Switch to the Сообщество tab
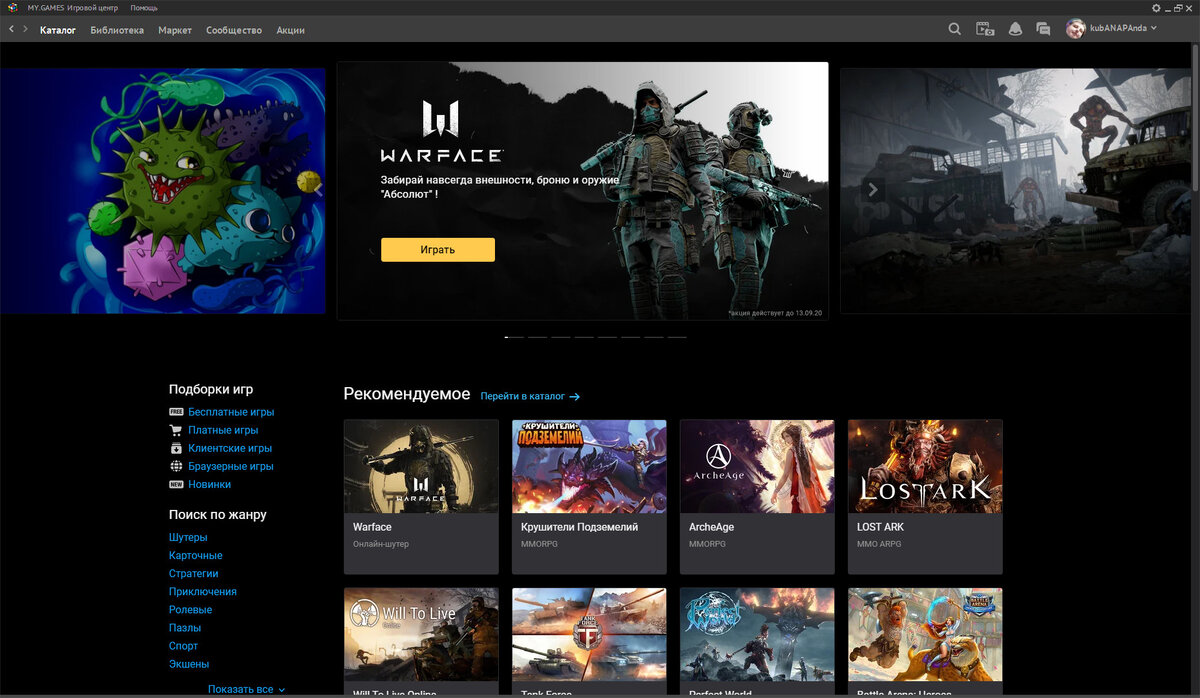Image resolution: width=1200 pixels, height=698 pixels. pyautogui.click(x=234, y=30)
